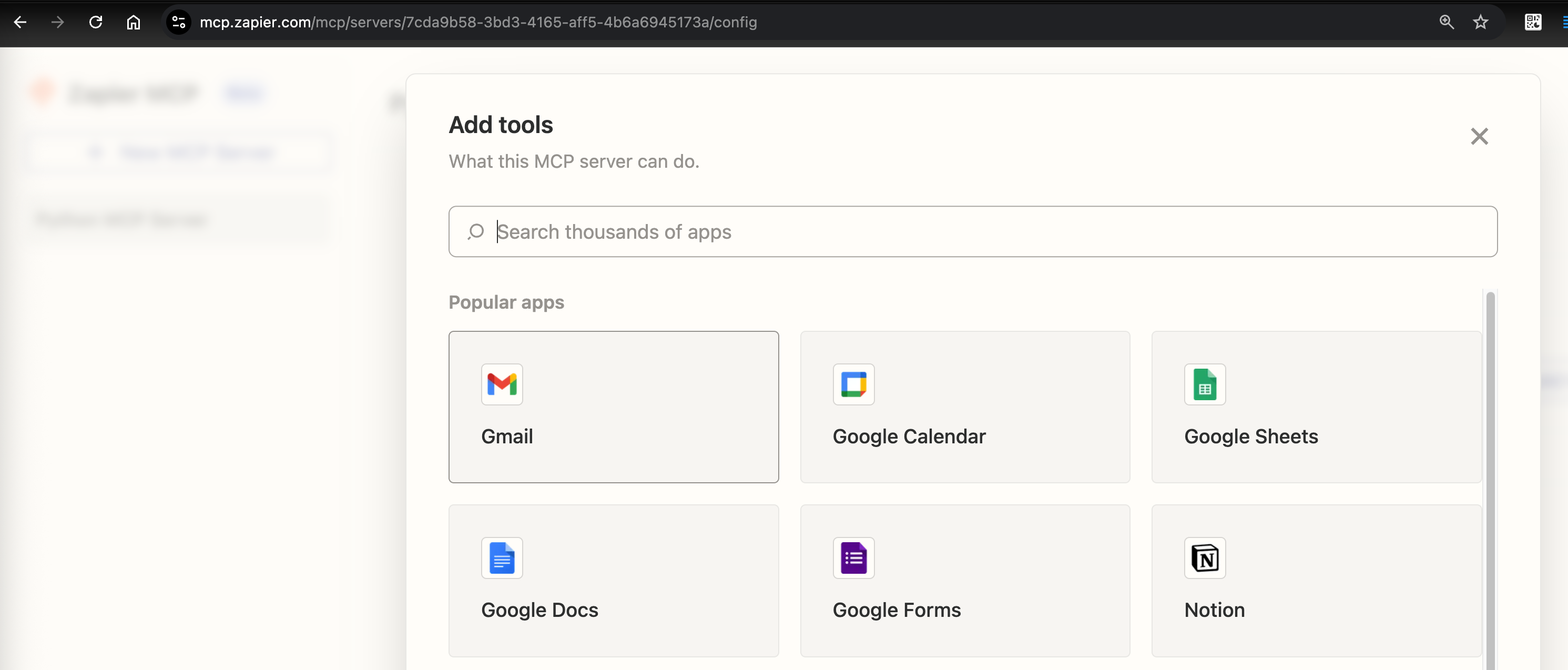Click the Google Docs app icon
The width and height of the screenshot is (1568, 670).
(x=502, y=557)
